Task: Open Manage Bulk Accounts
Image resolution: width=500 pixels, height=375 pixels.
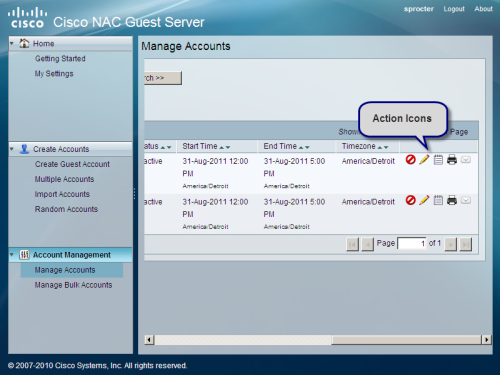Action: 73,285
